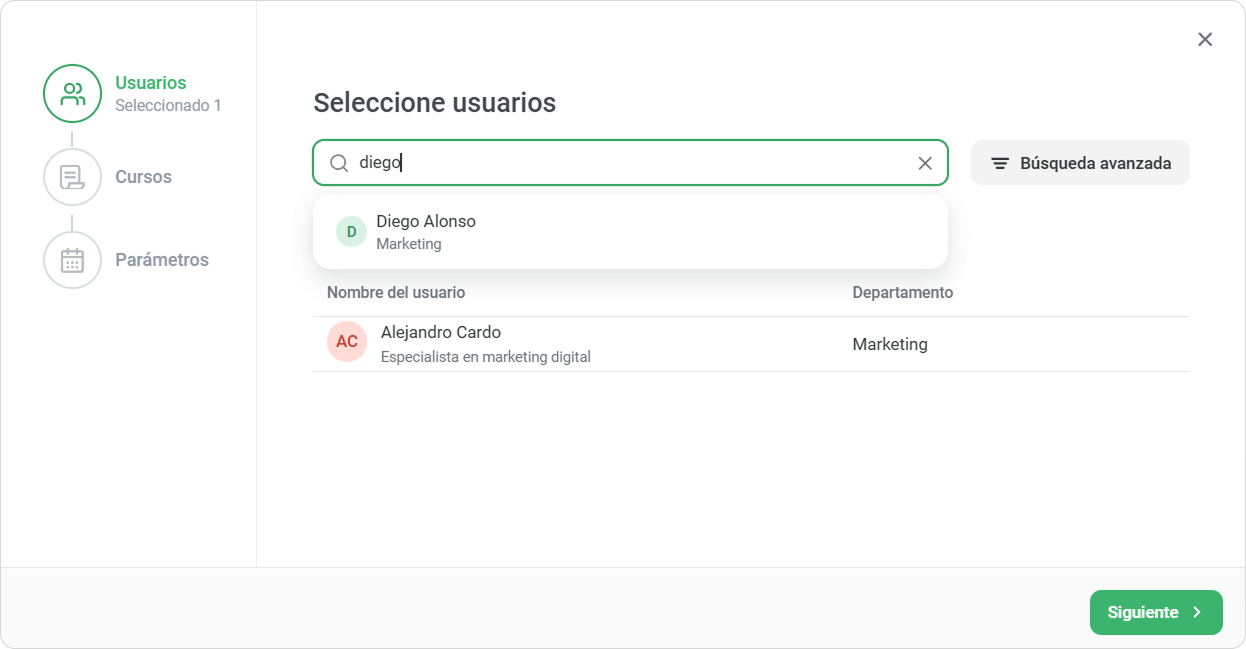Open the Usuarios step circle icon
The width and height of the screenshot is (1246, 649).
[x=72, y=93]
